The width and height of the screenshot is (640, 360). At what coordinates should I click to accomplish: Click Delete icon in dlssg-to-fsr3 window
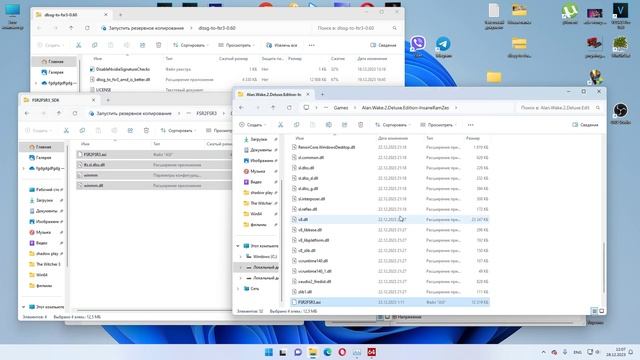click(158, 45)
